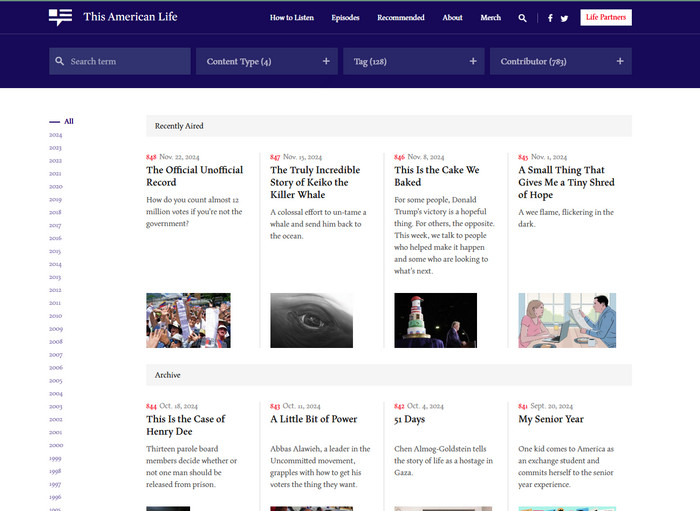Open the How to Listen menu
Screen dimensions: 700x511
pyautogui.click(x=292, y=17)
